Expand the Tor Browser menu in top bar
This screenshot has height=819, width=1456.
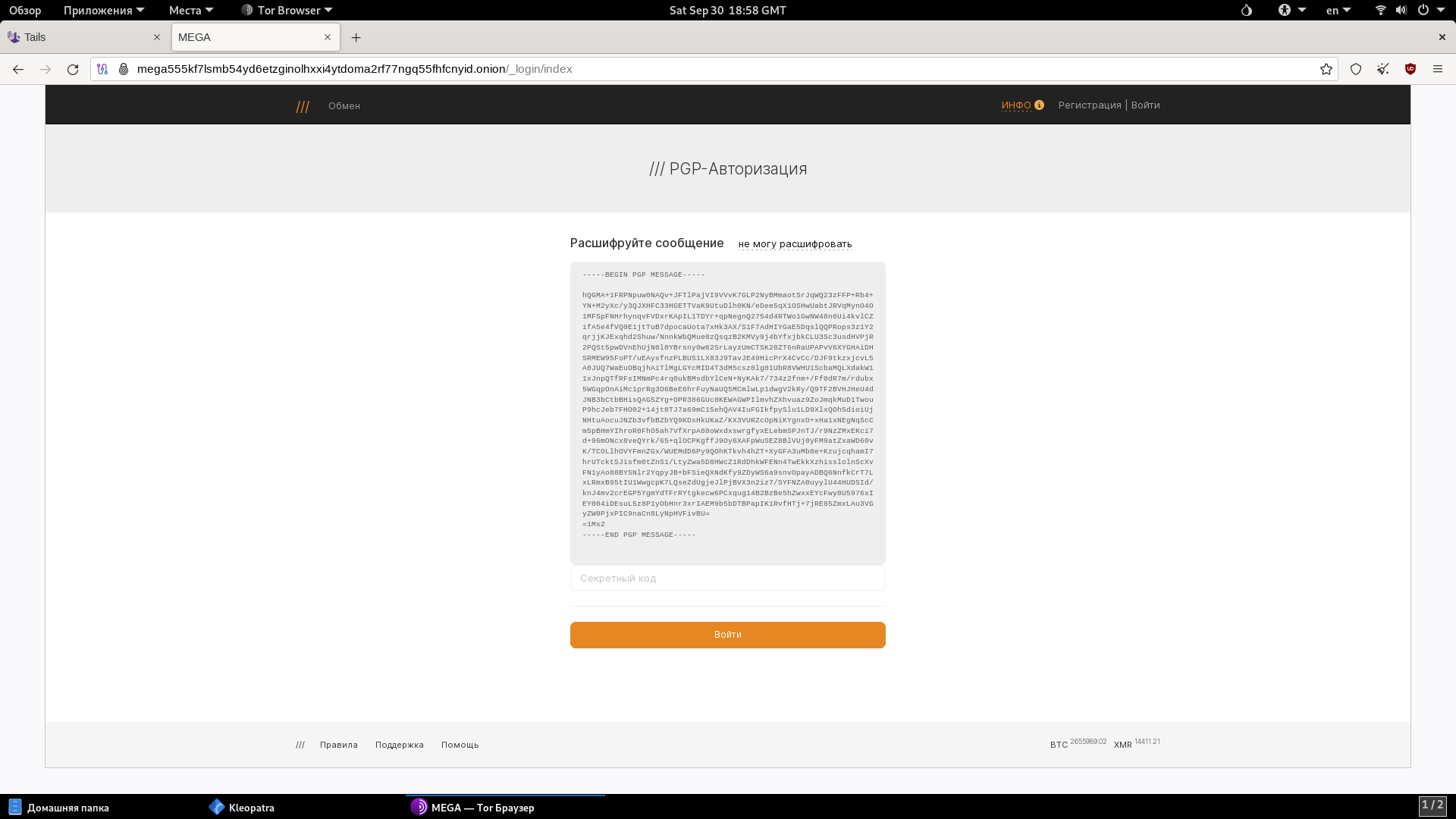point(286,11)
